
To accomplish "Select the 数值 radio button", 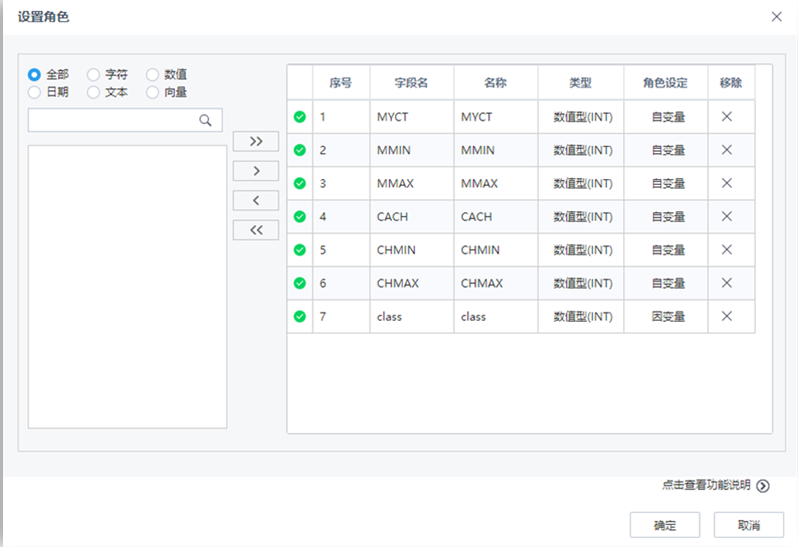I will pos(153,75).
